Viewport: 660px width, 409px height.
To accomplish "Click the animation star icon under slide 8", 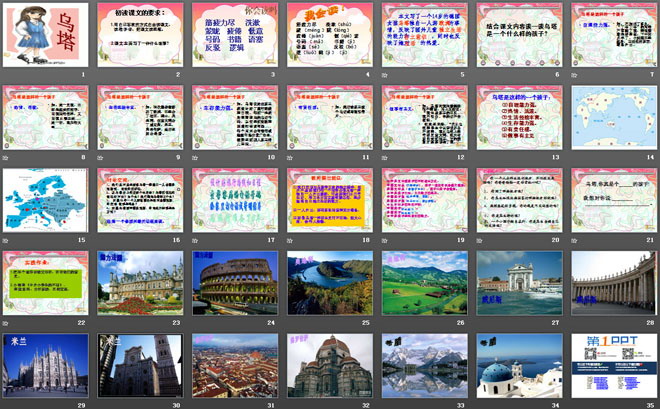I will pos(5,158).
